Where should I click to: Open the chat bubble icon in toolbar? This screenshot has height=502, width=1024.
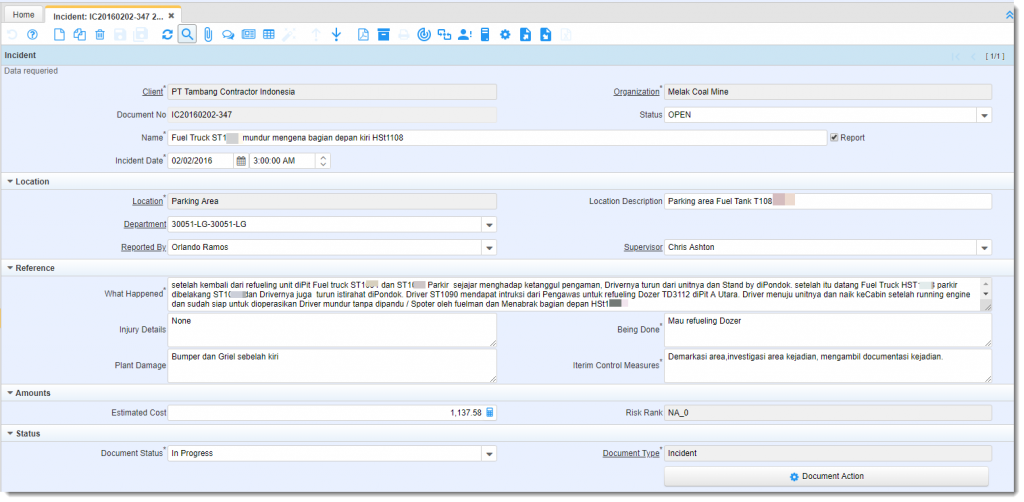(228, 35)
